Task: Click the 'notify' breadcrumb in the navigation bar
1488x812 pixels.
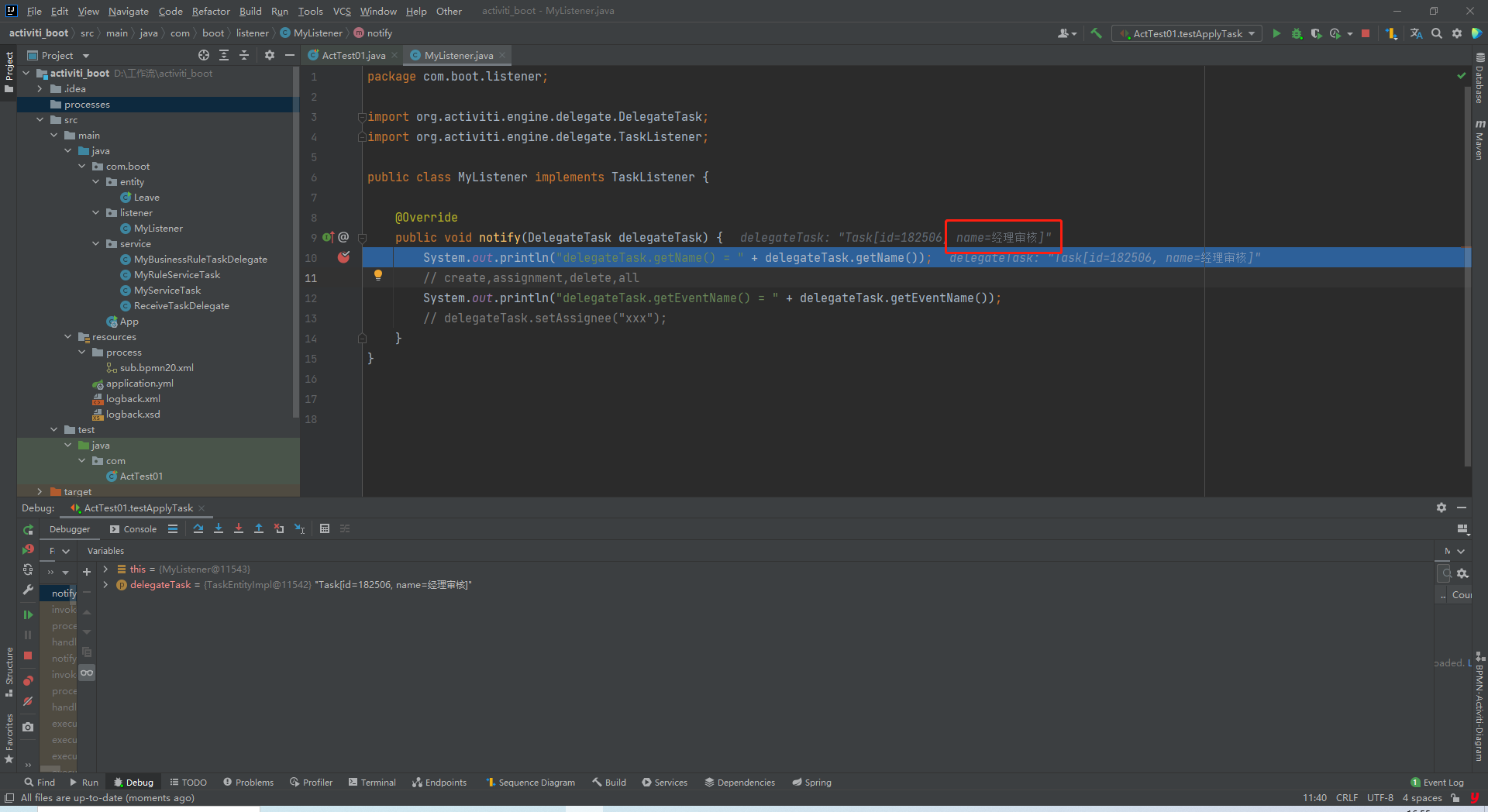Action: tap(373, 33)
